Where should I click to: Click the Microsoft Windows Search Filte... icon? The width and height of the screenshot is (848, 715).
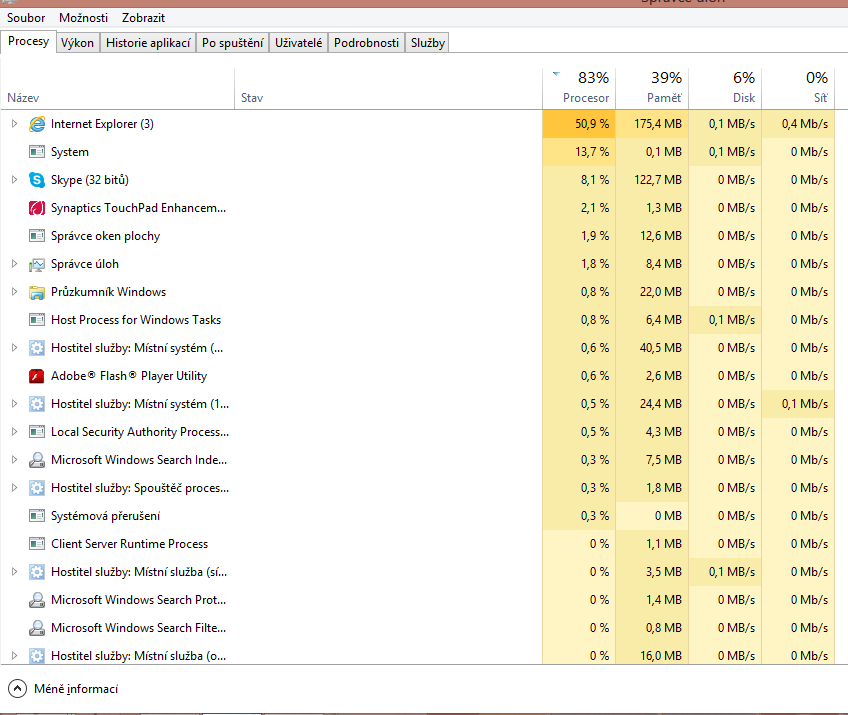pos(37,628)
